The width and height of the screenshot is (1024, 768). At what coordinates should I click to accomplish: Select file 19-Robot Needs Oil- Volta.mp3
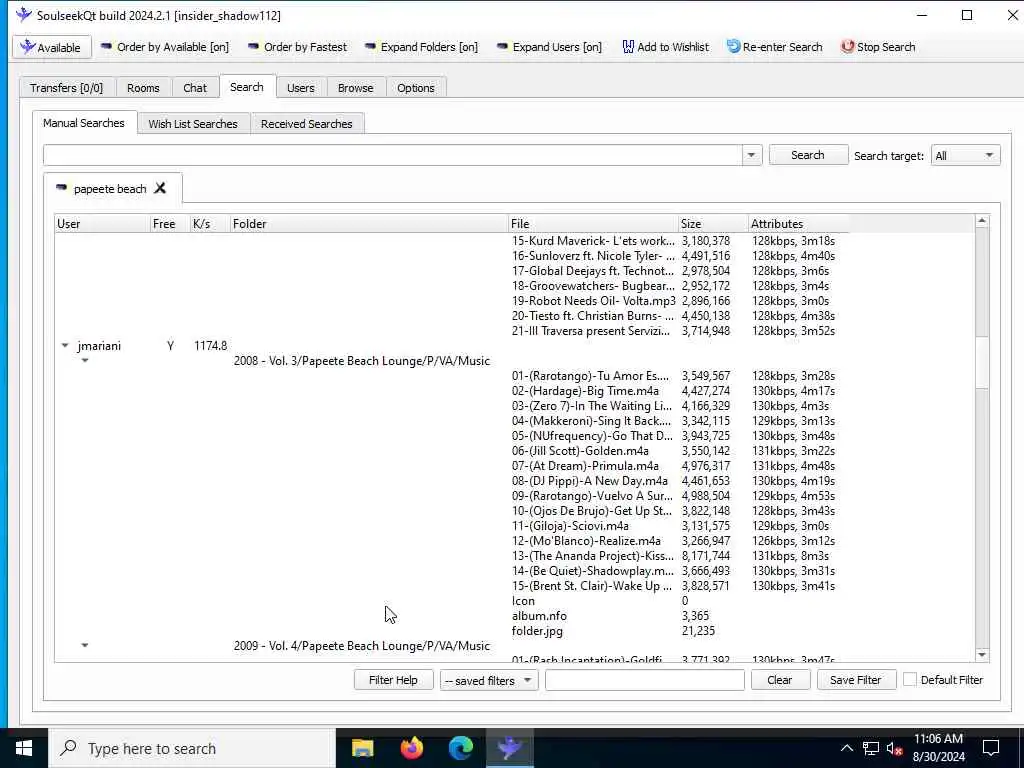click(x=594, y=301)
